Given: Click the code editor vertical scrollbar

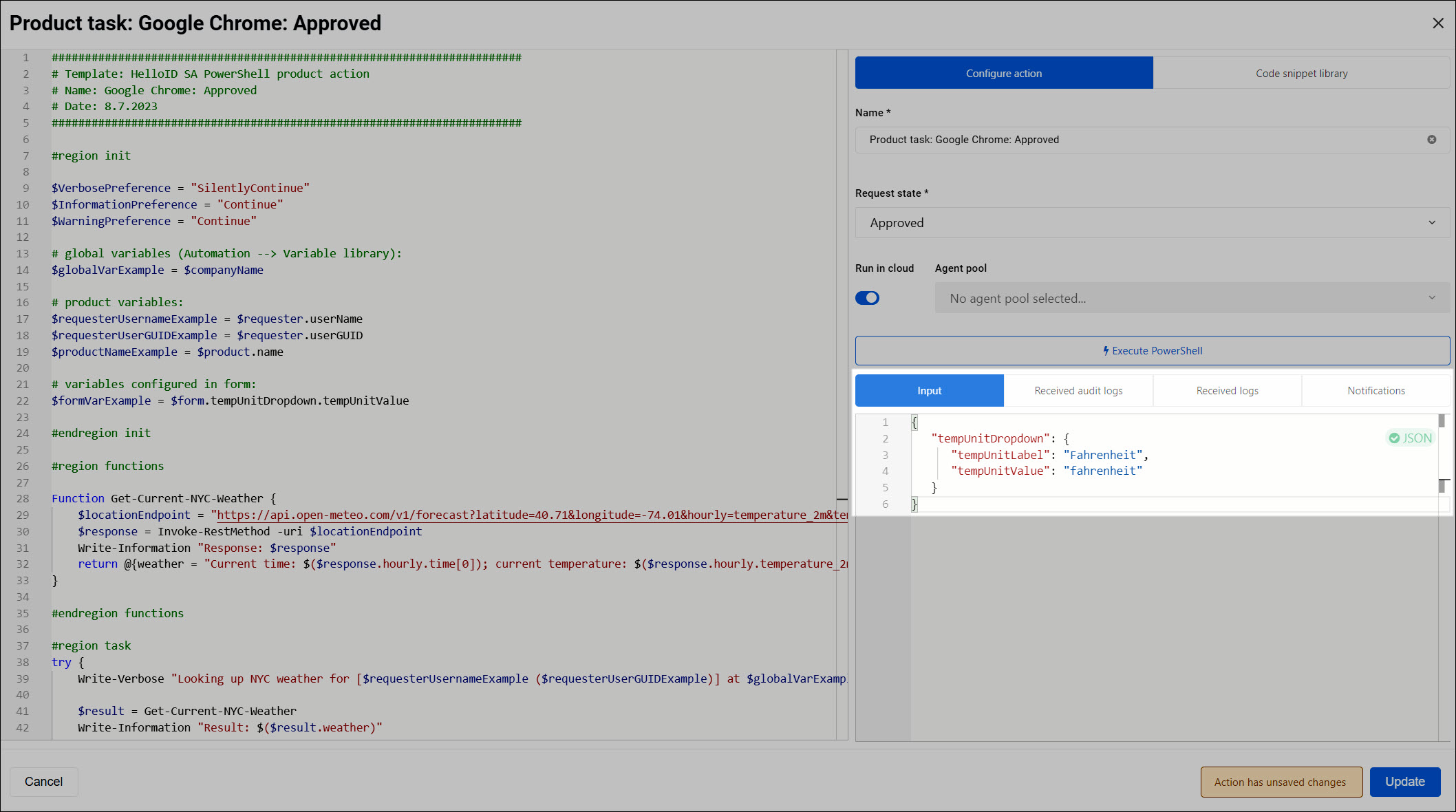Looking at the screenshot, I should tap(842, 394).
